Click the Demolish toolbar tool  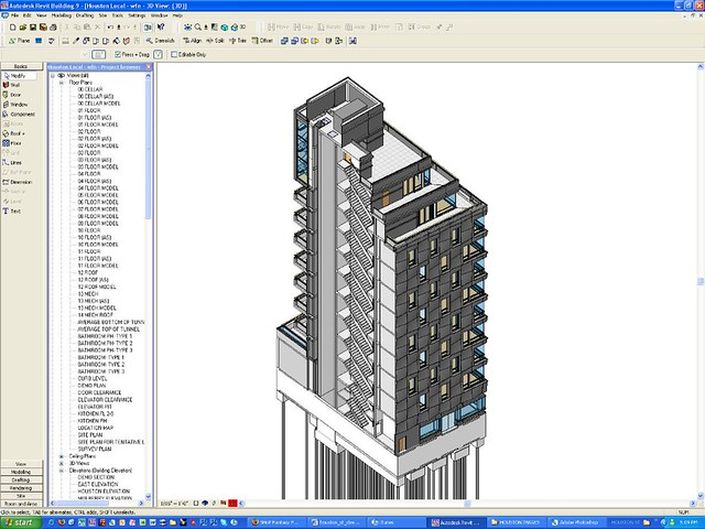(x=161, y=41)
